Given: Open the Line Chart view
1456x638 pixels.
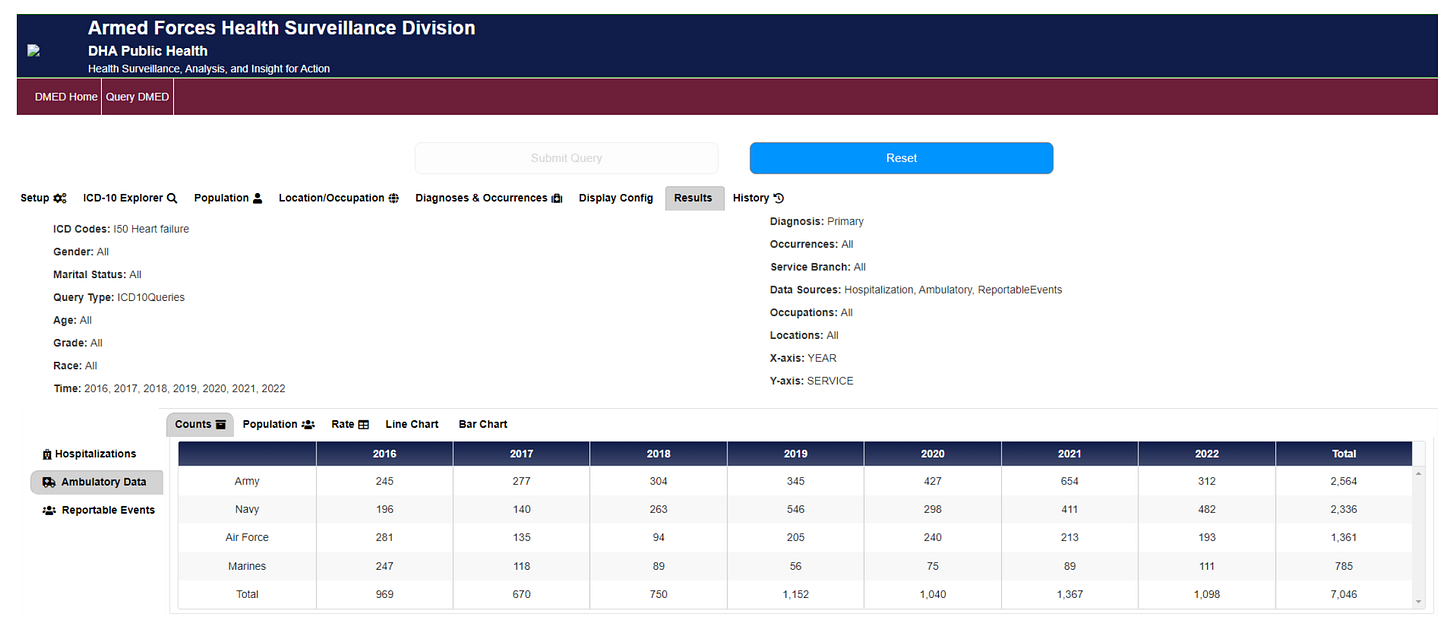Looking at the screenshot, I should click(x=412, y=424).
